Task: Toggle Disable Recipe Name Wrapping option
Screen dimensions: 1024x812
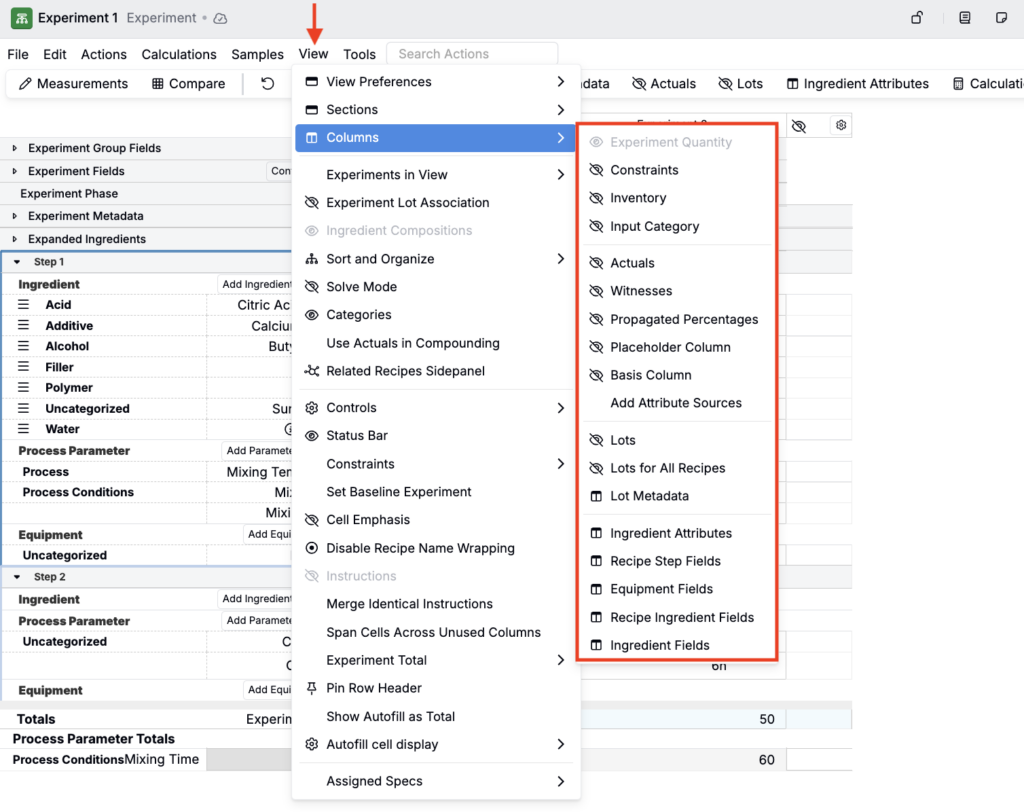Action: pos(420,548)
